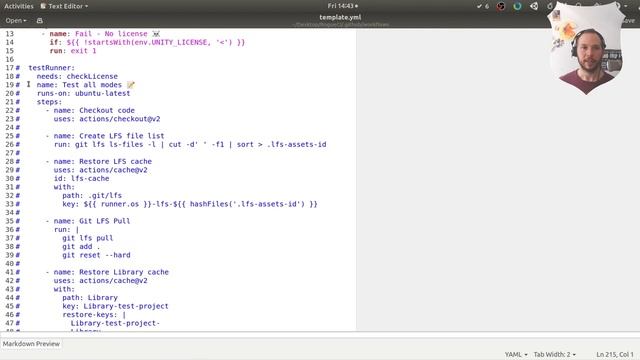This screenshot has width=640, height=360.
Task: Create a new document with the icon beside Open
Action: coord(40,20)
